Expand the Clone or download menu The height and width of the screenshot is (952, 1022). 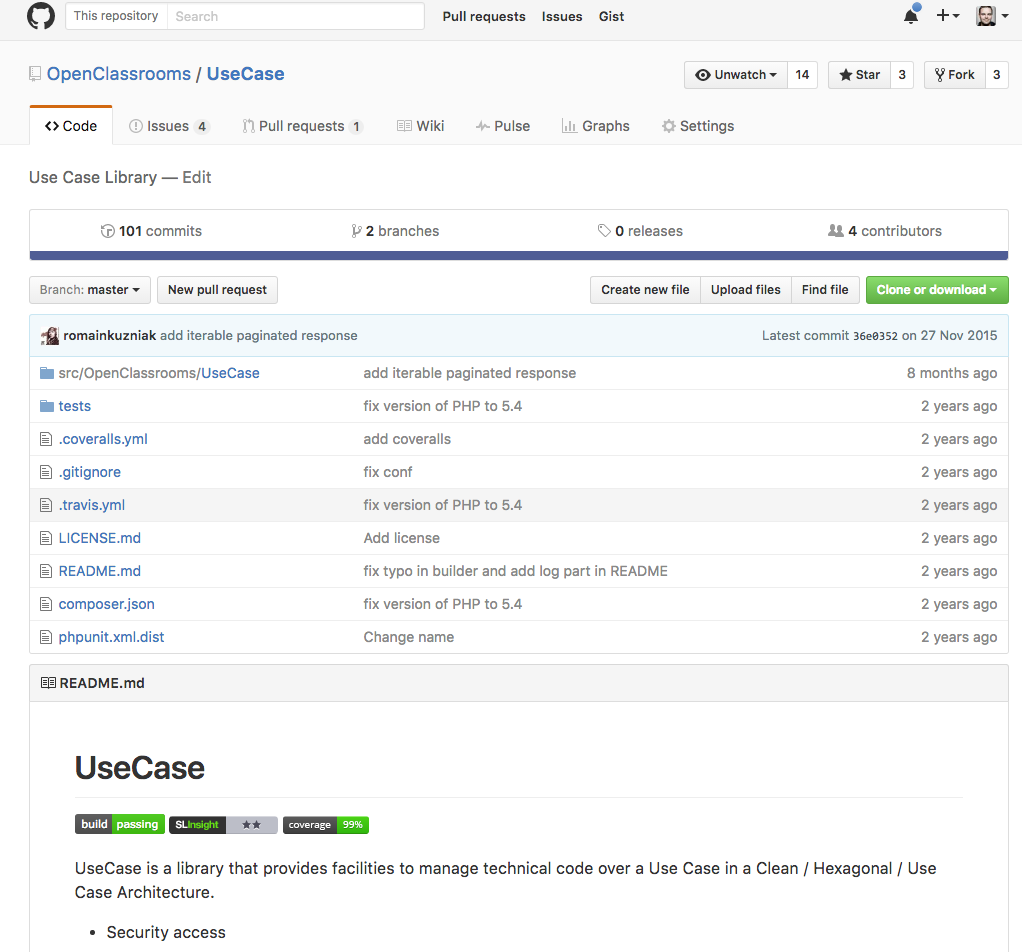(937, 290)
